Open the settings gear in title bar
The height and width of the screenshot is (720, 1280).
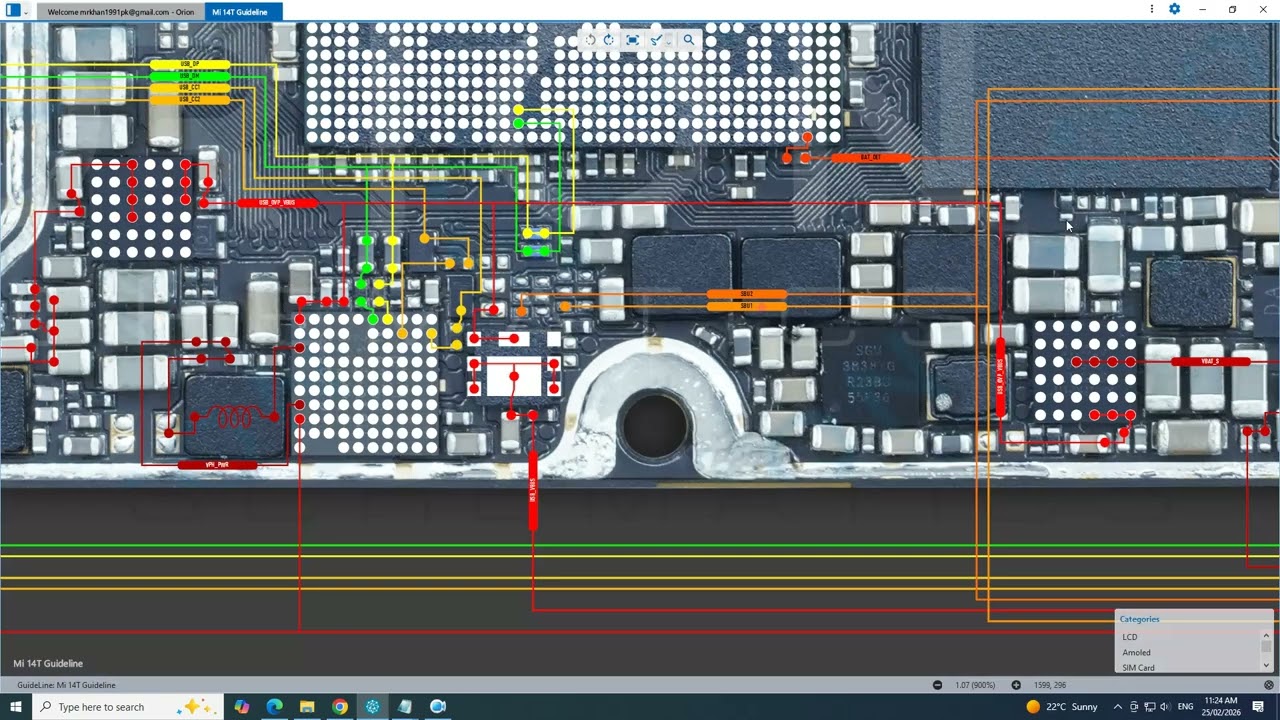(1175, 9)
